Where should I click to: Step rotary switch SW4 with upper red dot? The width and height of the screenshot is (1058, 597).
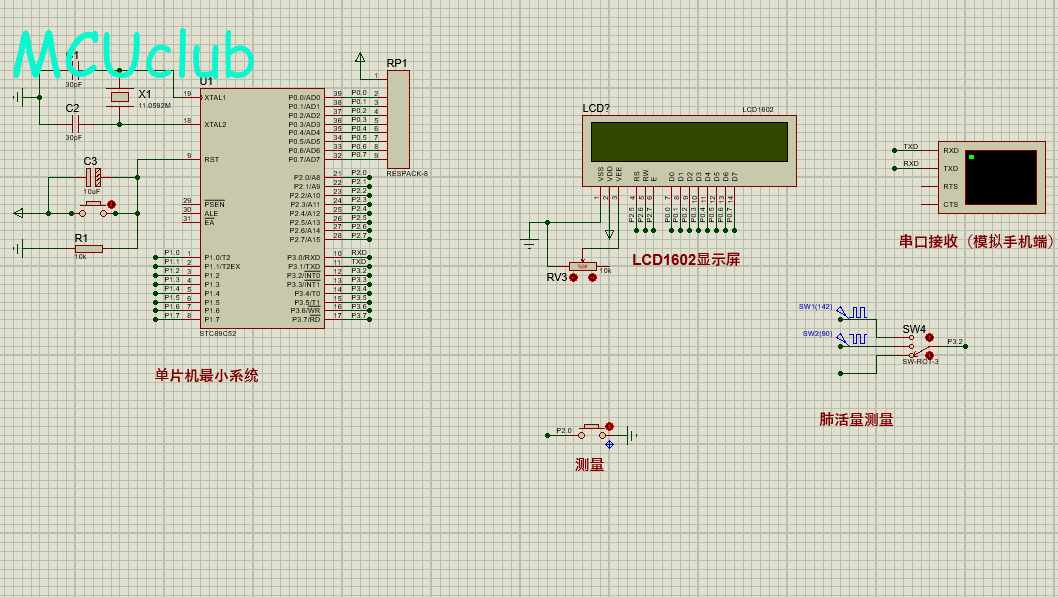tap(929, 339)
